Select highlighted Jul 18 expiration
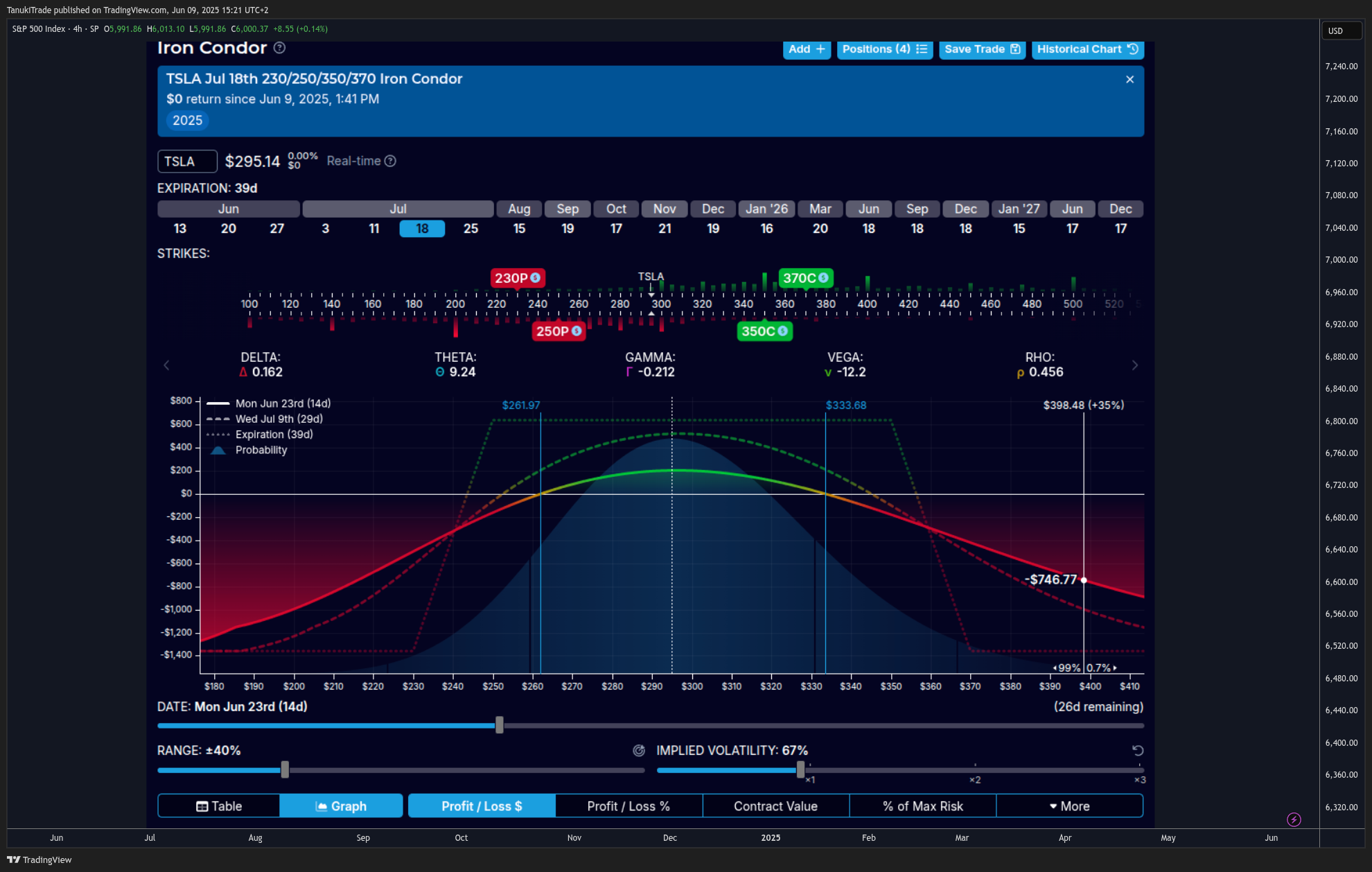The image size is (1372, 872). [x=422, y=229]
